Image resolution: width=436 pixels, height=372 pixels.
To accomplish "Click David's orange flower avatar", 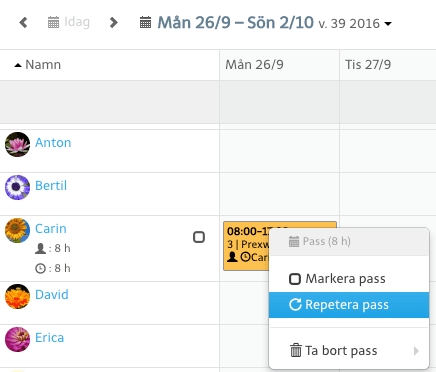I will coord(17,296).
